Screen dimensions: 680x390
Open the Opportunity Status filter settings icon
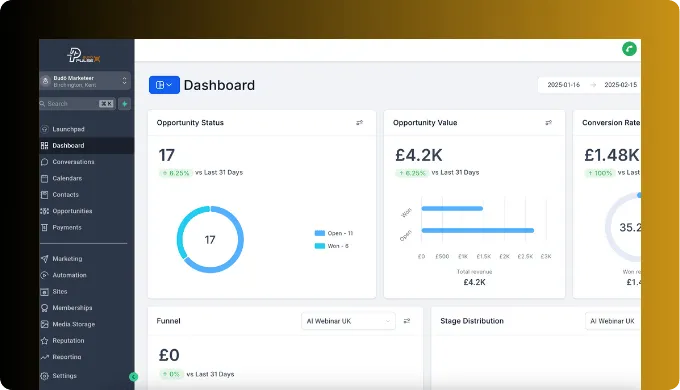click(x=360, y=123)
